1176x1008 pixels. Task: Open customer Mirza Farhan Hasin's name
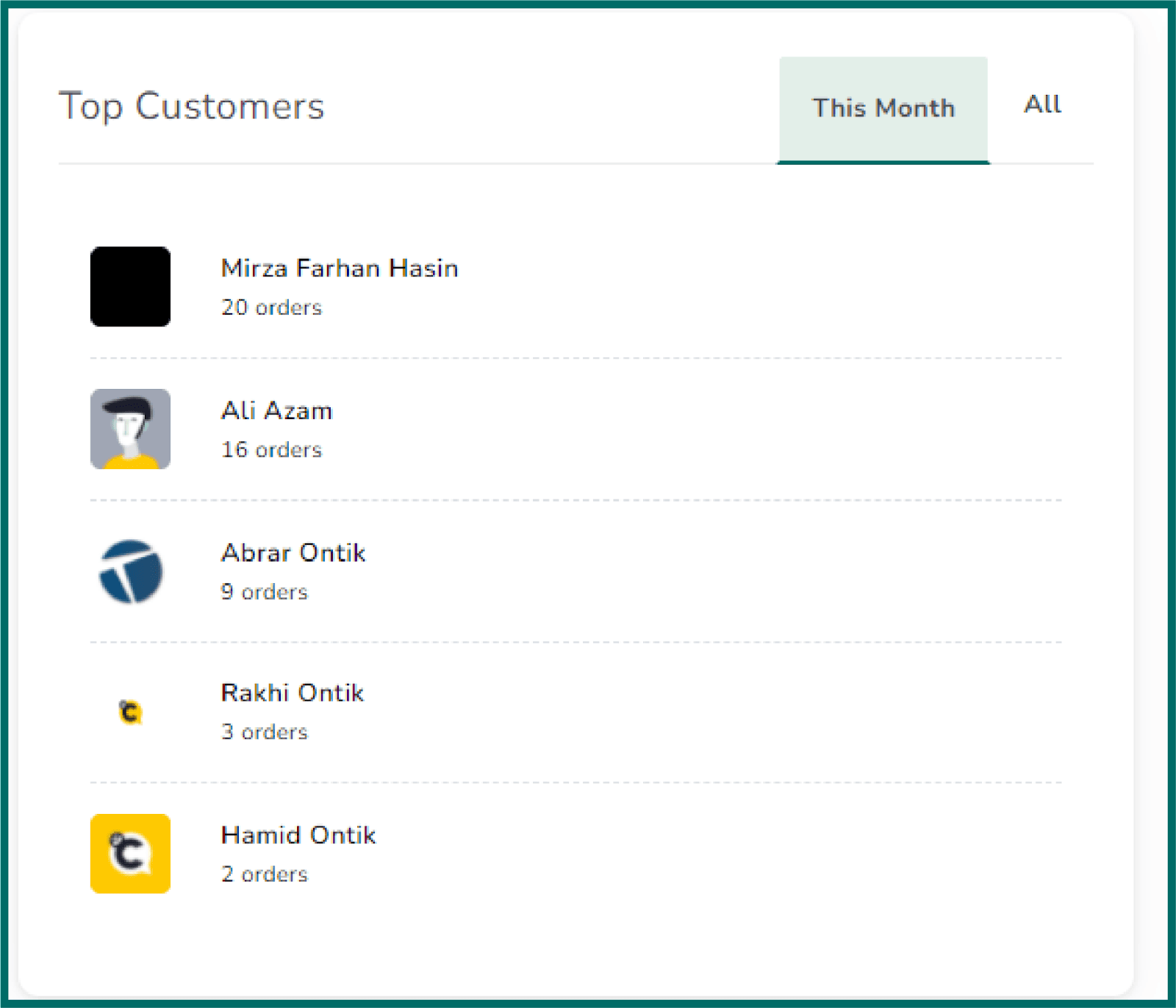coord(340,268)
